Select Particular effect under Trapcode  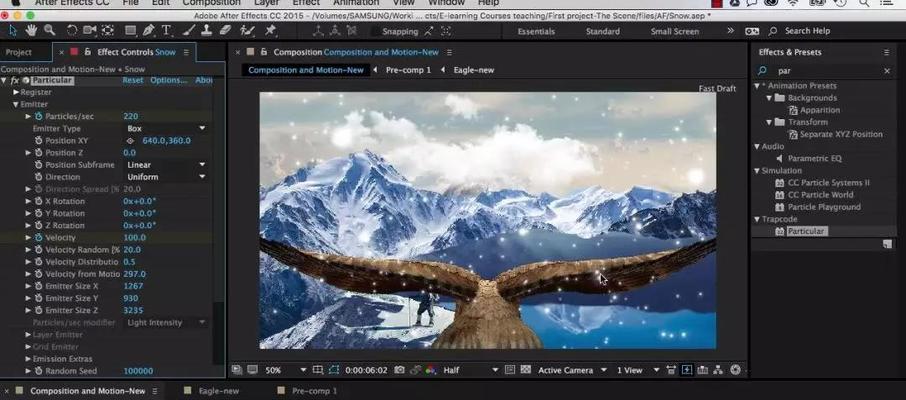tap(807, 231)
